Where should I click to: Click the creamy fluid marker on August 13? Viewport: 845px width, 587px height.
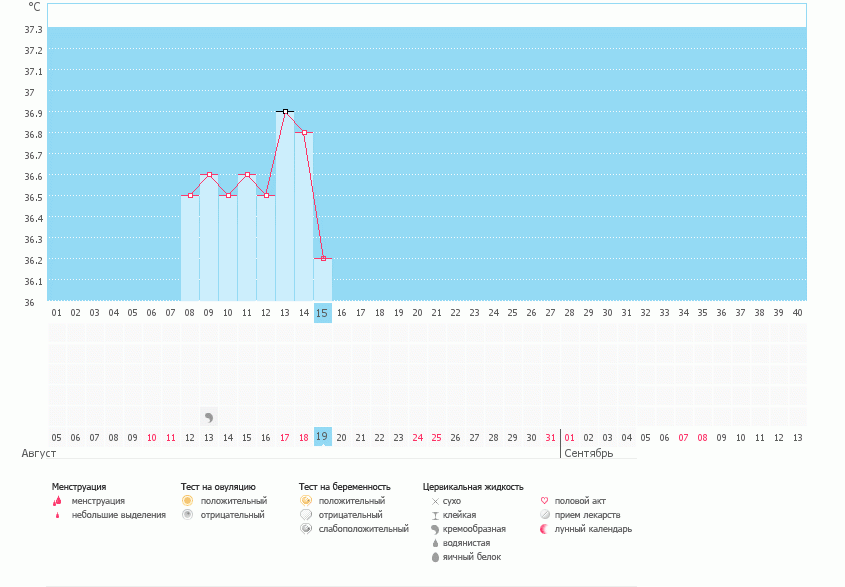[x=209, y=417]
